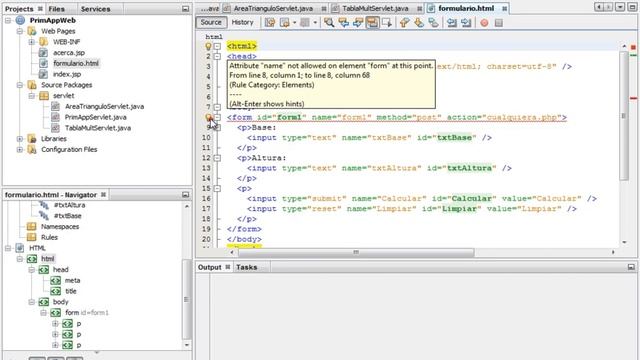
Task: Open the Files tab
Action: pos(56,9)
